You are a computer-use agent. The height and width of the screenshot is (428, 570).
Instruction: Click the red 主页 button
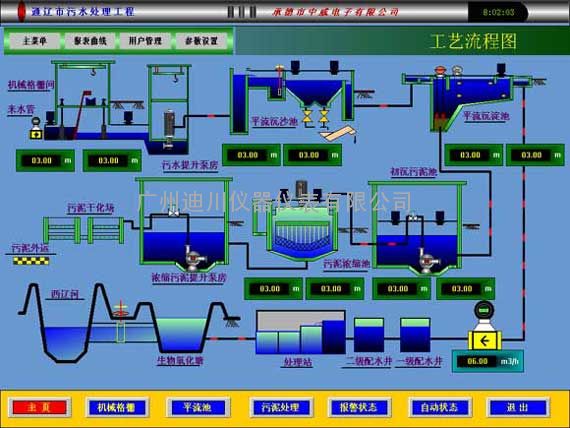pyautogui.click(x=39, y=407)
